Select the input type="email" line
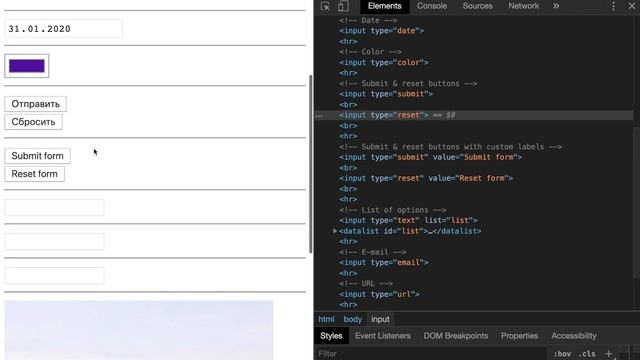Screen dimensions: 640x360 click(x=383, y=262)
